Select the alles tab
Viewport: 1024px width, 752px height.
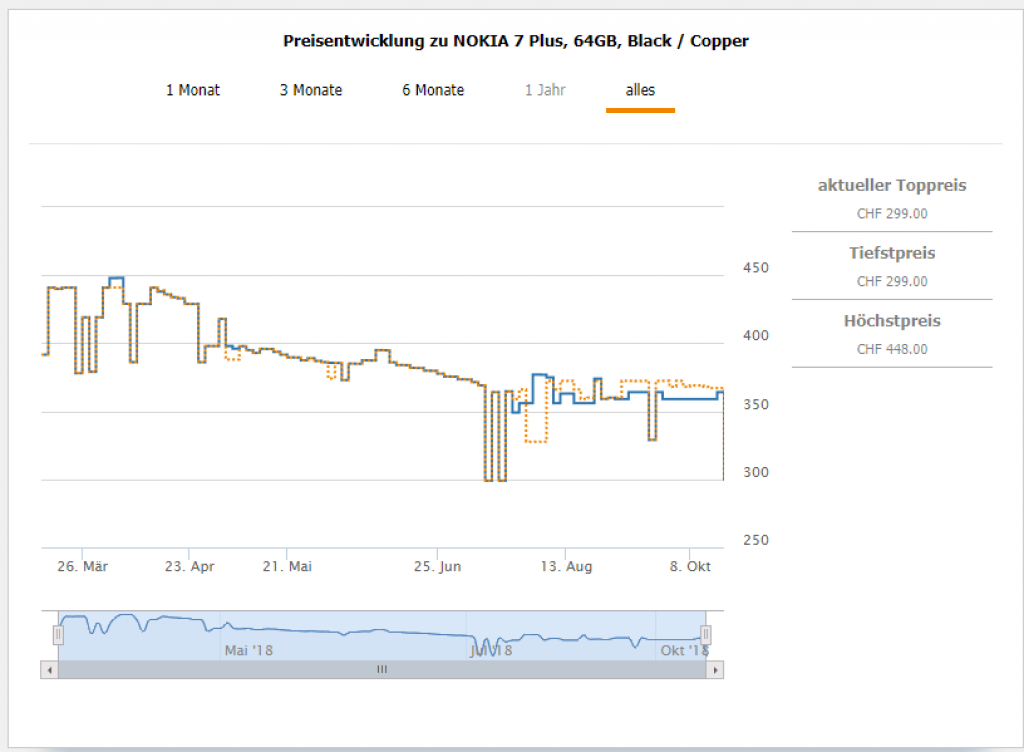click(640, 90)
